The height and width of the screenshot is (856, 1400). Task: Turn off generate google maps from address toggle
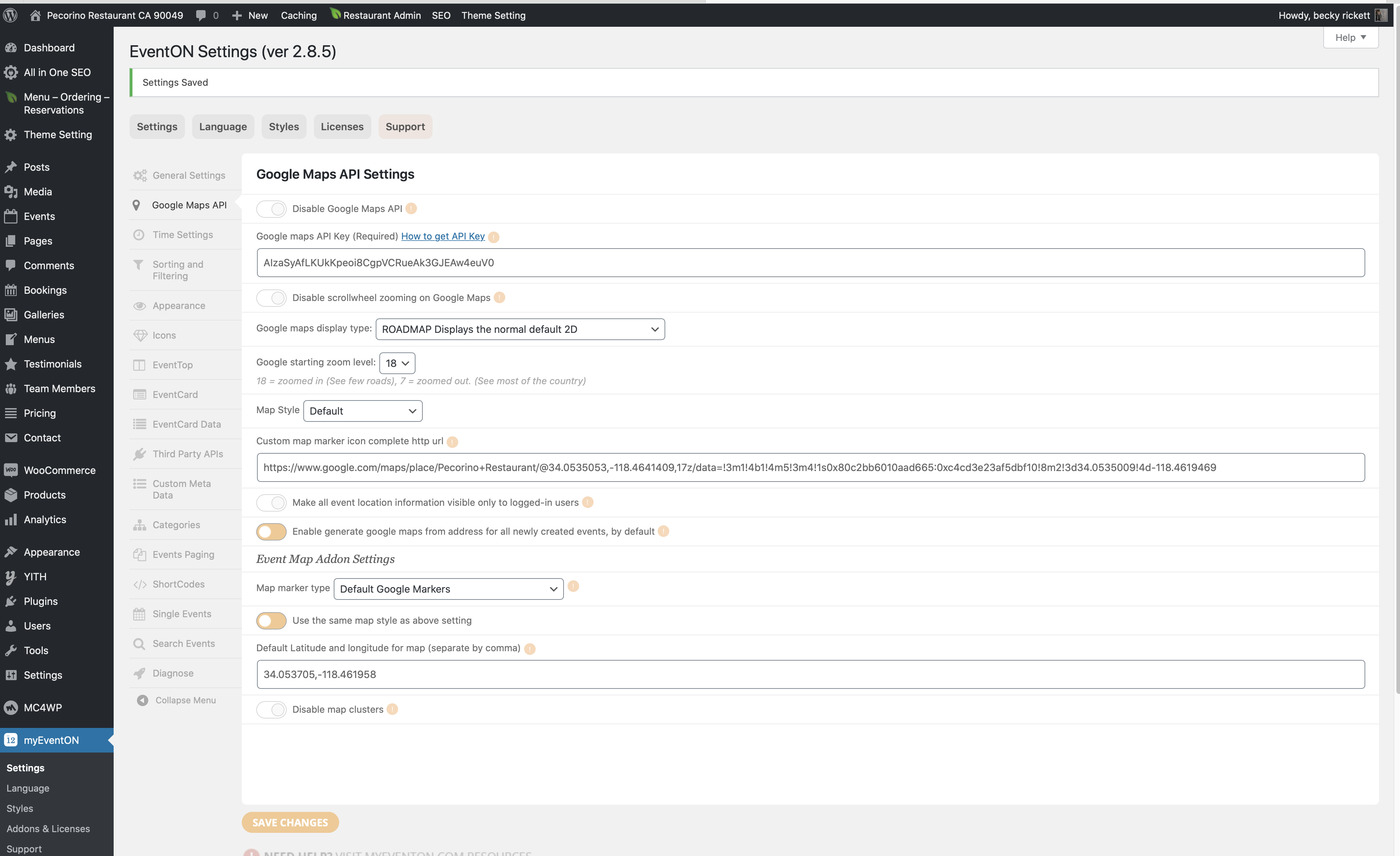click(x=271, y=532)
